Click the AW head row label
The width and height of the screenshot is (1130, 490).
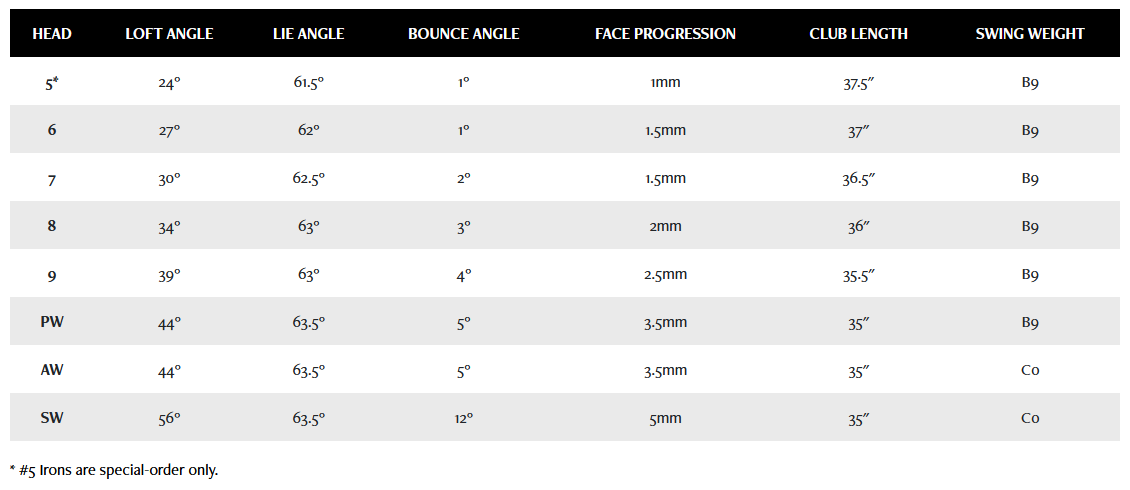coord(52,370)
